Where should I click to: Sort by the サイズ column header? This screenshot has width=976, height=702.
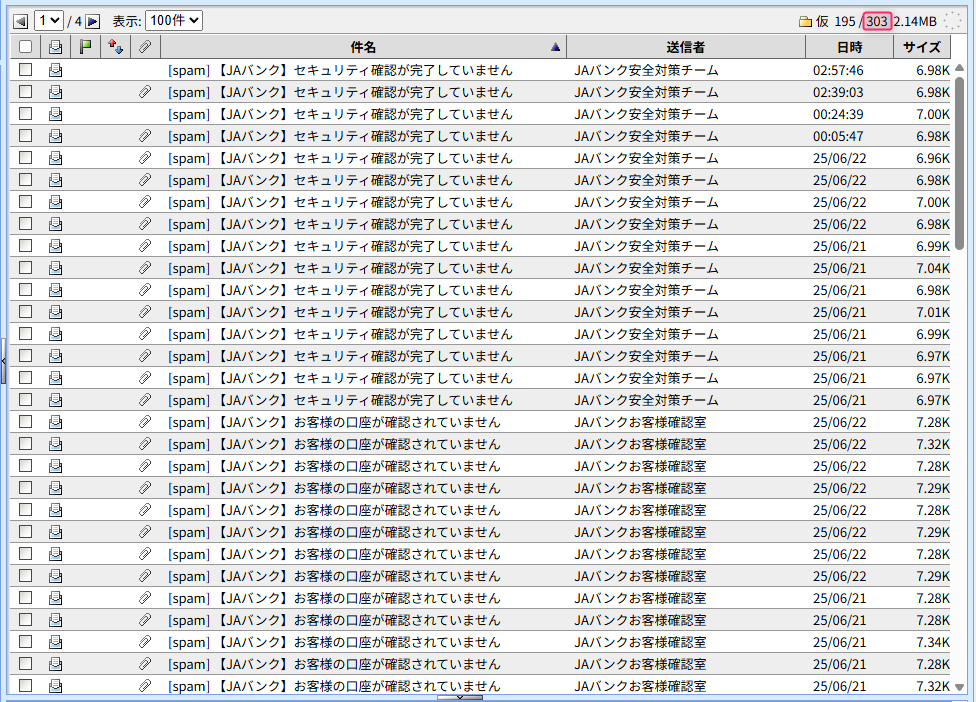(x=922, y=47)
